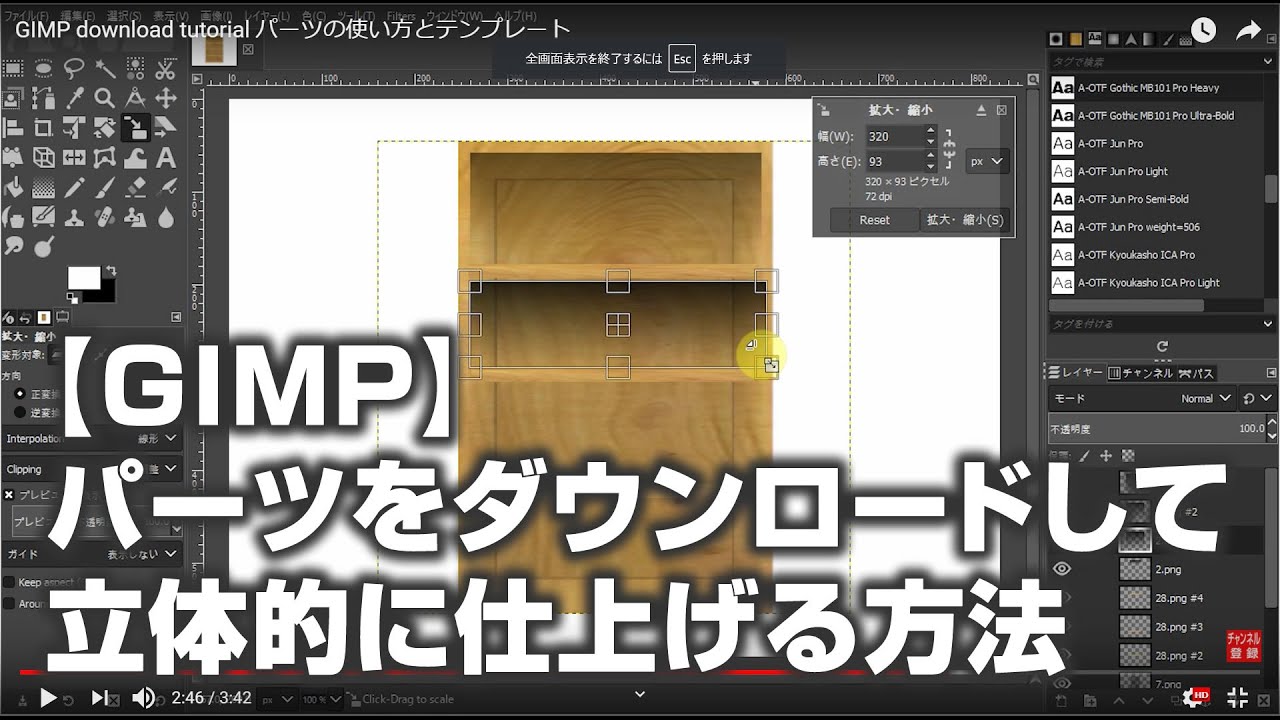This screenshot has height=720, width=1280.
Task: Switch to the Paths tab
Action: (x=1197, y=373)
